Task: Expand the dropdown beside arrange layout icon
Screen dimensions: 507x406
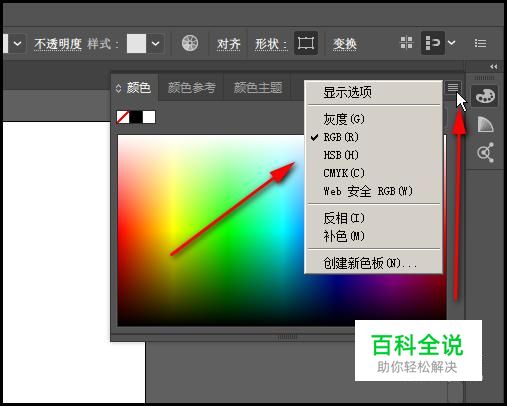Action: click(452, 43)
